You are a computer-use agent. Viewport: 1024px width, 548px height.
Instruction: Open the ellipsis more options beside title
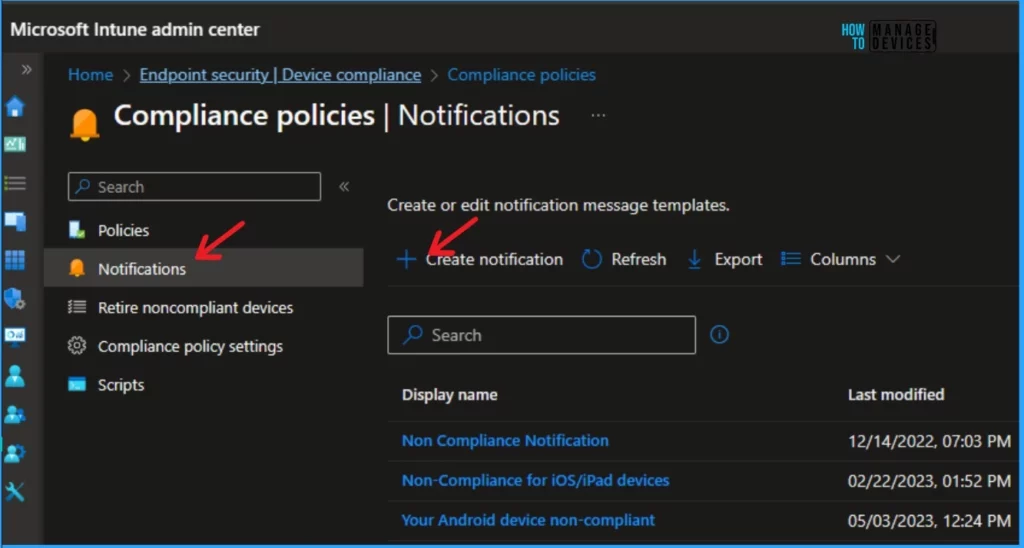(598, 116)
